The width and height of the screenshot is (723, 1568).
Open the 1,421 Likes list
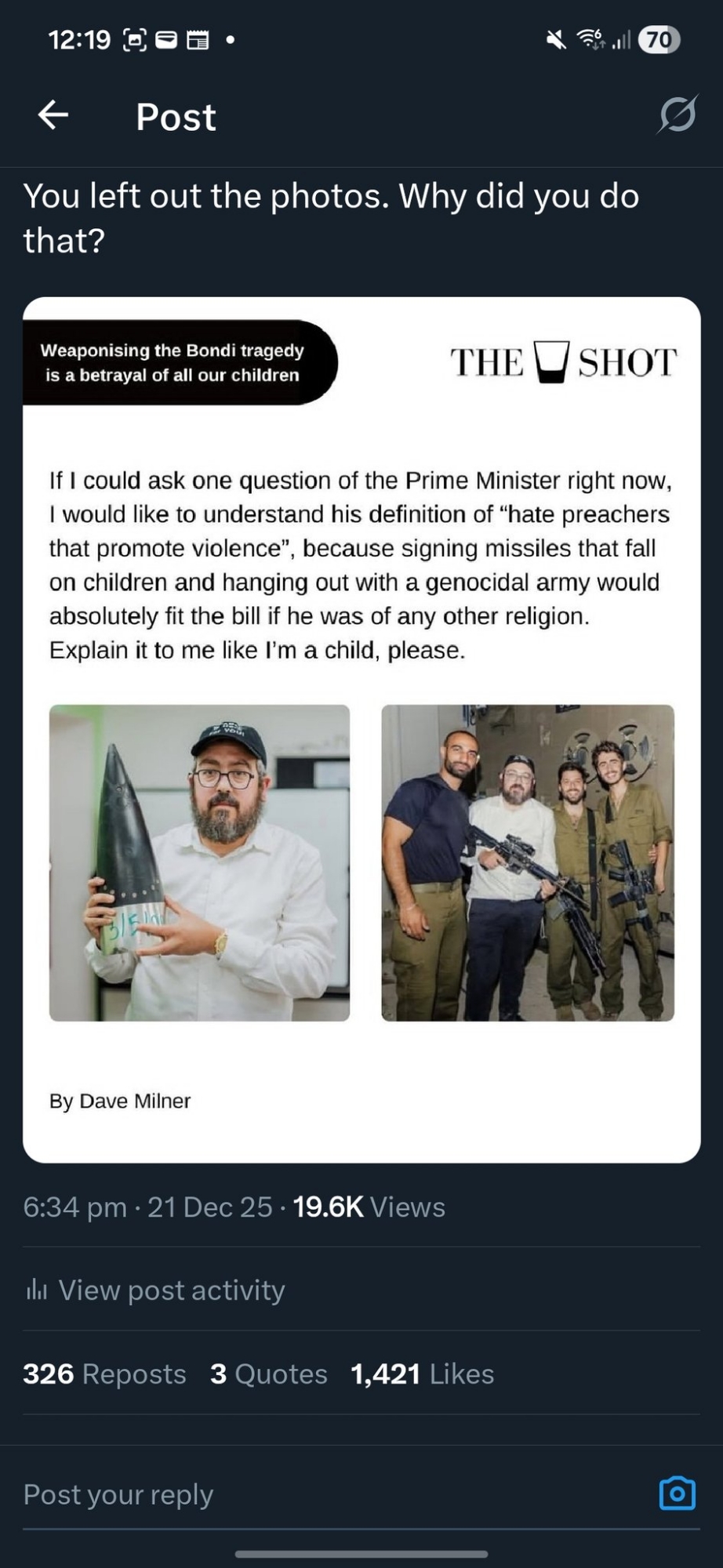[x=422, y=1374]
